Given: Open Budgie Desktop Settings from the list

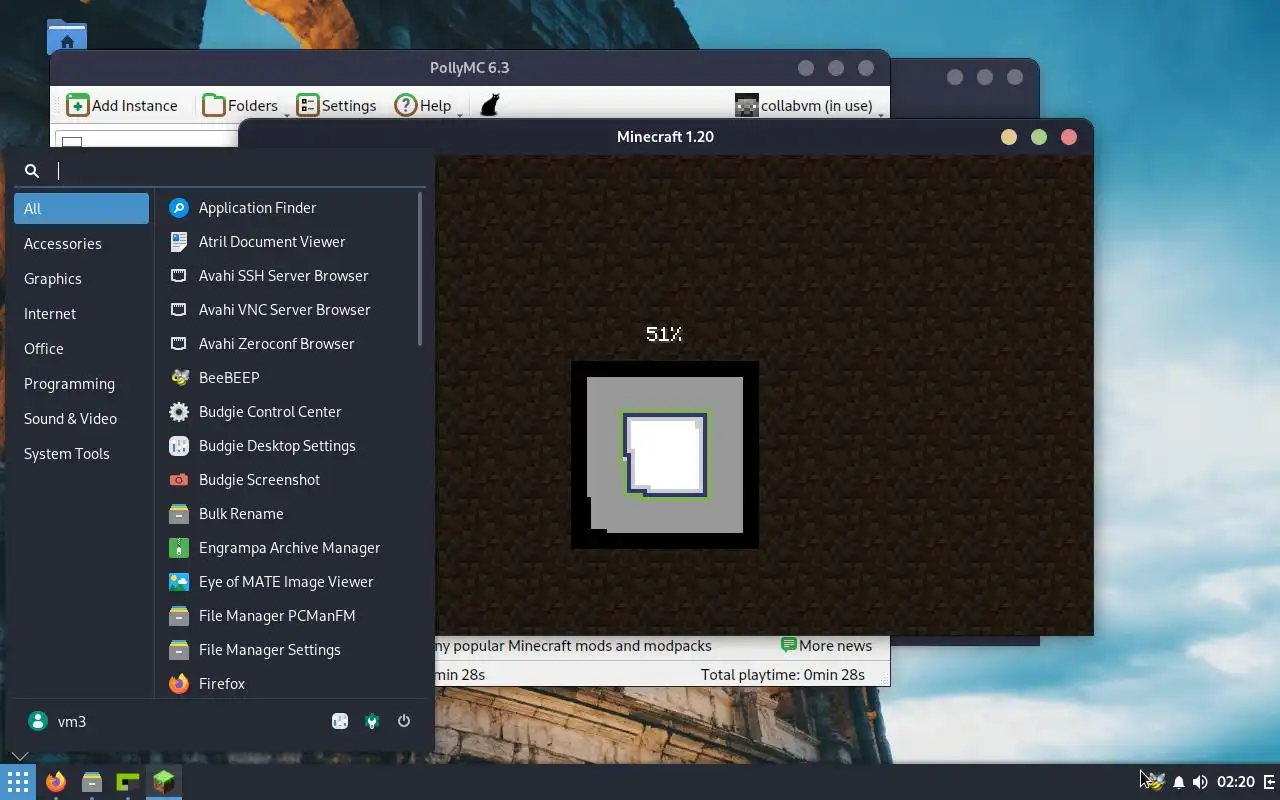Looking at the screenshot, I should click(288, 446).
